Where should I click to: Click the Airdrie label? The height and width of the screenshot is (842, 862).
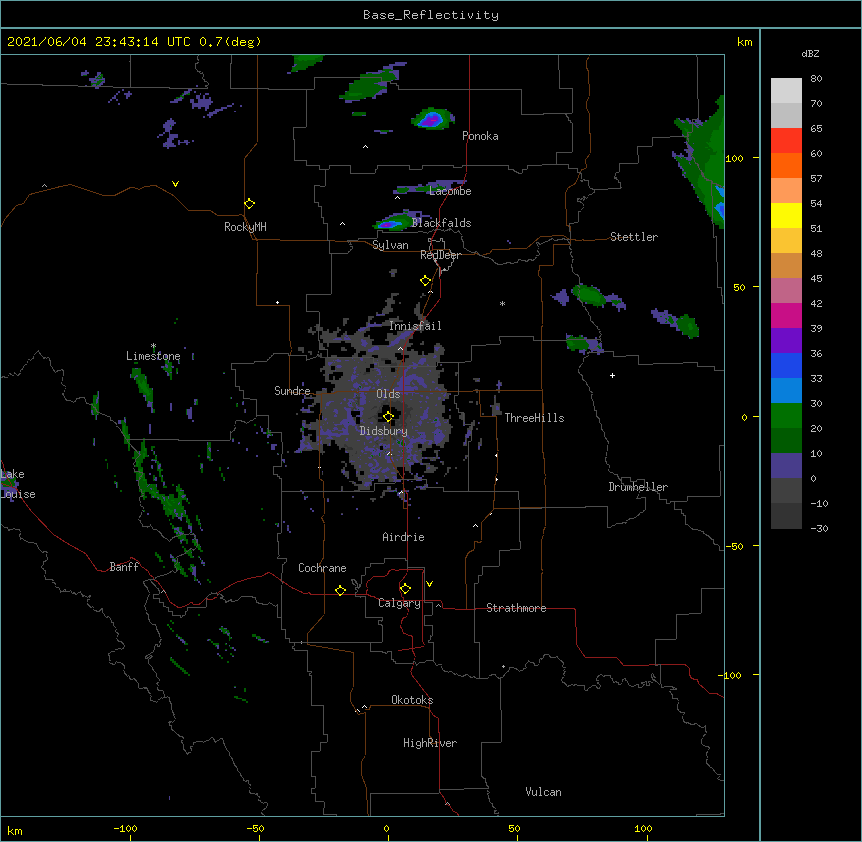pyautogui.click(x=403, y=537)
